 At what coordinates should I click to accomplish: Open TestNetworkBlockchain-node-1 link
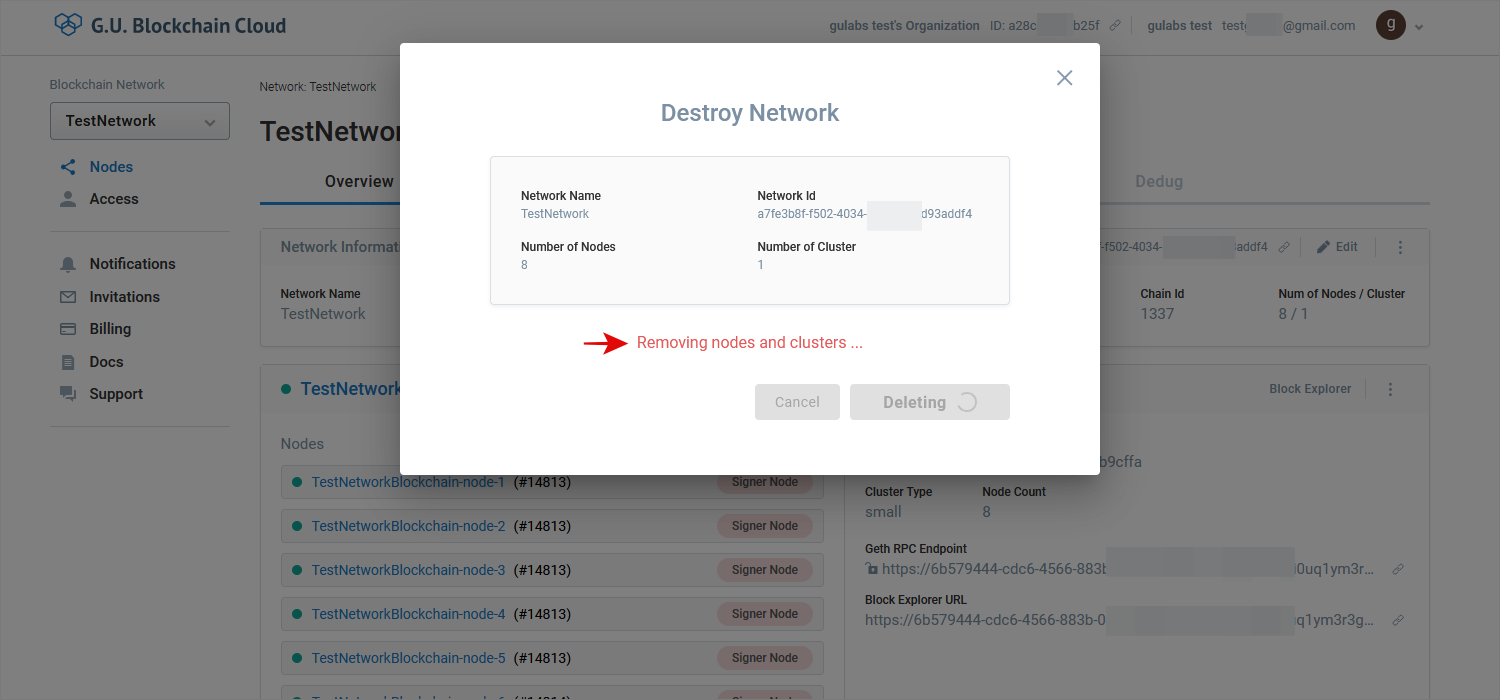pyautogui.click(x=408, y=482)
